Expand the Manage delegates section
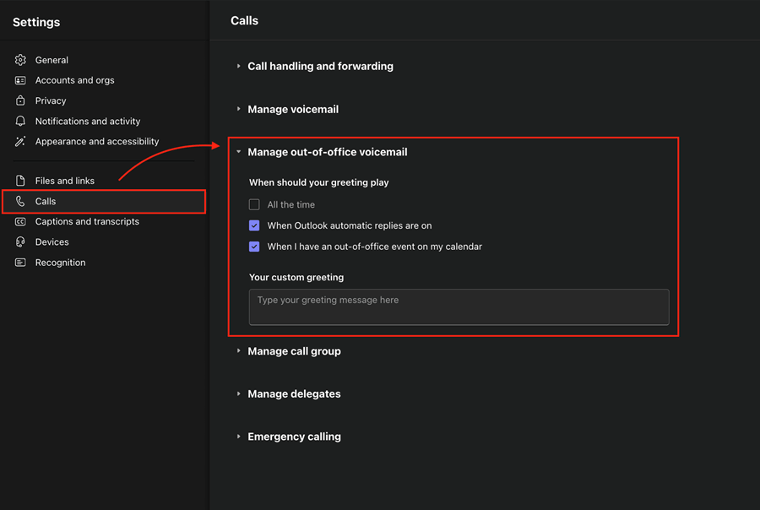The width and height of the screenshot is (760, 510). point(294,394)
